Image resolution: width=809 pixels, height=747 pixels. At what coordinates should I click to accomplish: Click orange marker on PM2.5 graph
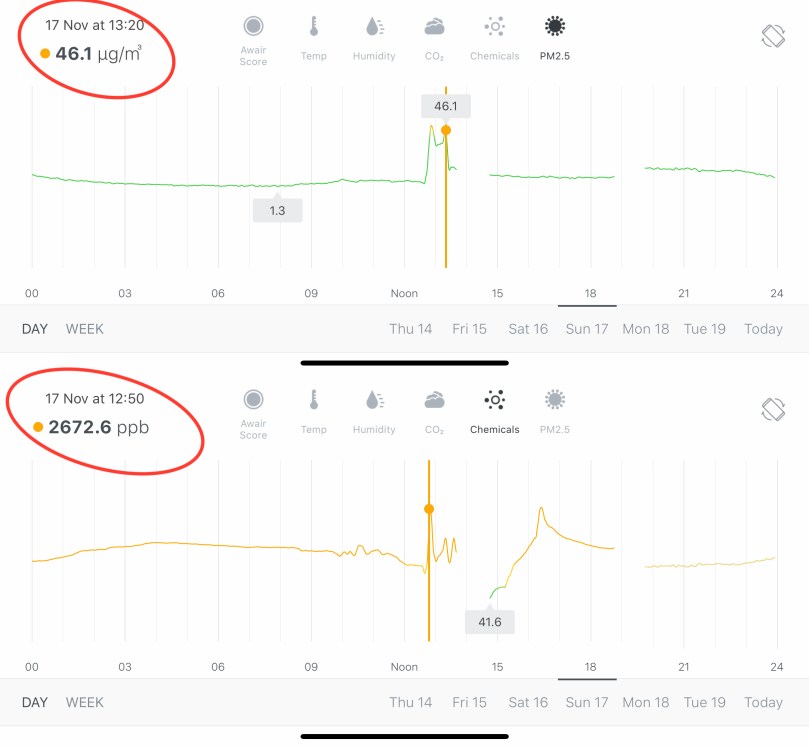pyautogui.click(x=446, y=130)
